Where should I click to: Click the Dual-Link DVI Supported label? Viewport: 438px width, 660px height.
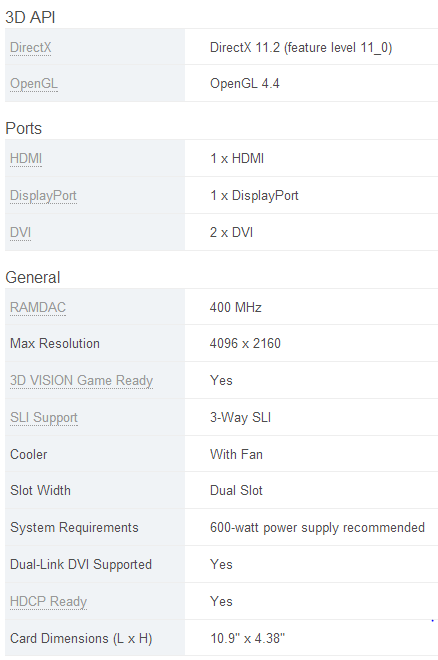click(x=81, y=564)
